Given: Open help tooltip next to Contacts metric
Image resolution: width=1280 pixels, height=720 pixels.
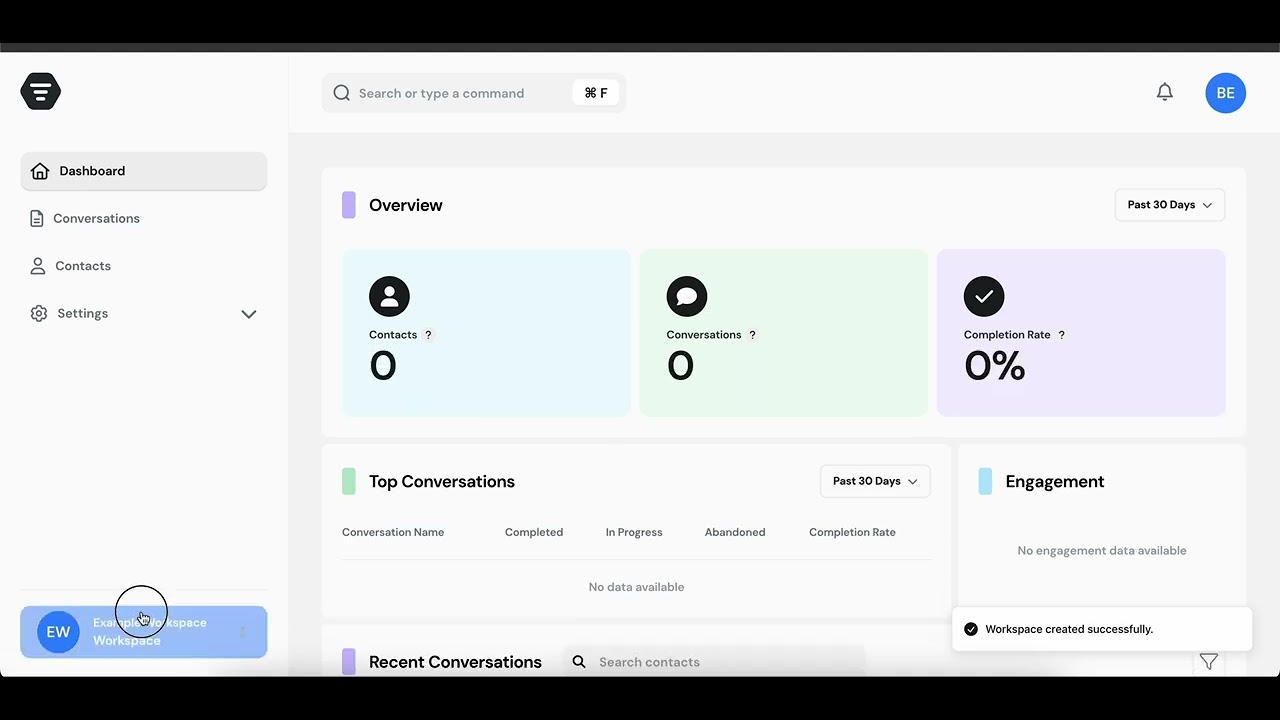Looking at the screenshot, I should pyautogui.click(x=429, y=335).
